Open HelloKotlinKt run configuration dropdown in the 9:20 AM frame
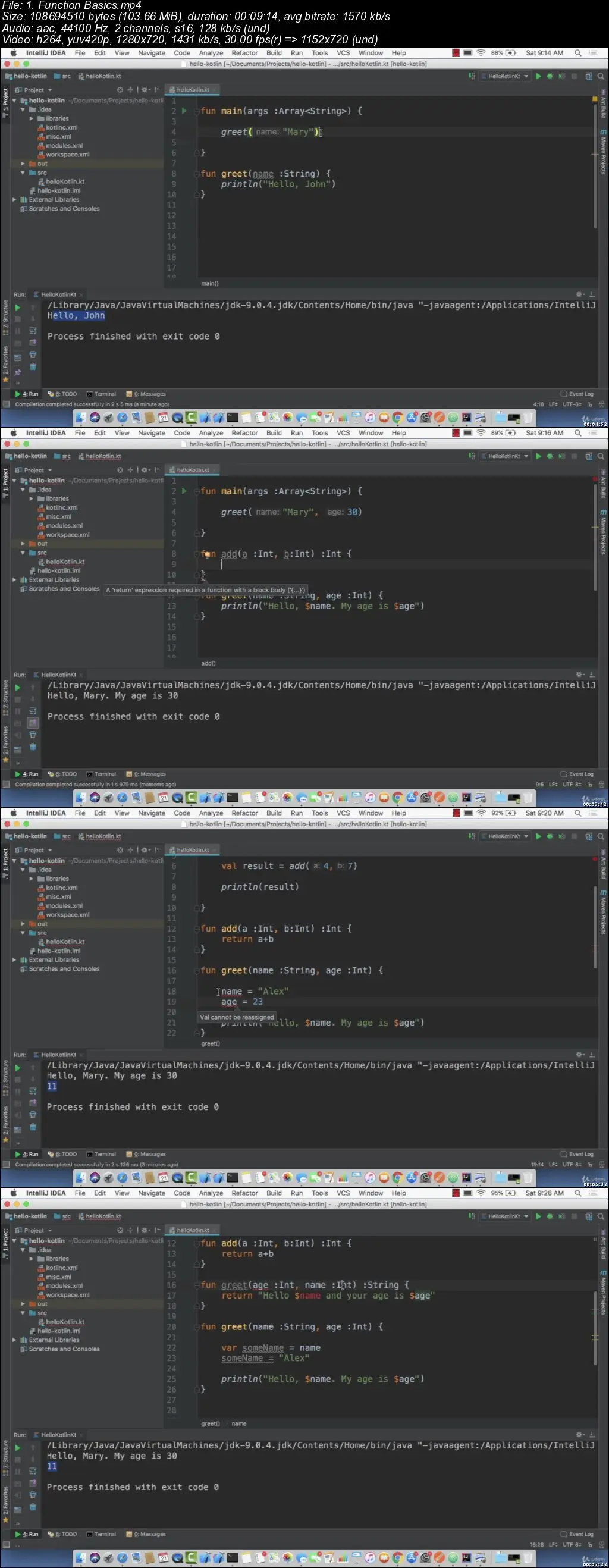Viewport: 609px width, 1568px height. pyautogui.click(x=505, y=836)
